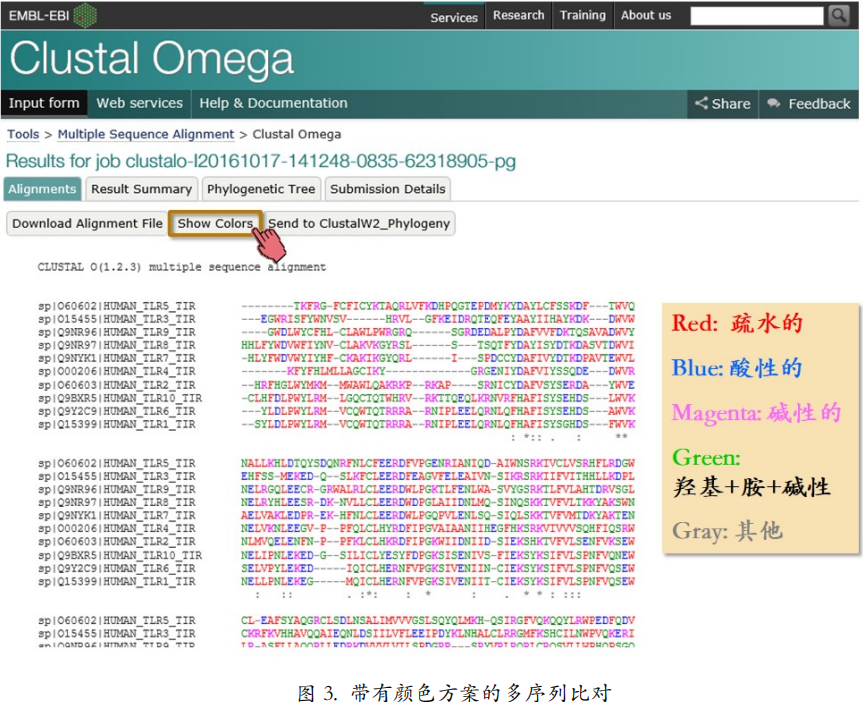863x702 pixels.
Task: Click the CLUSTAL O(1.2.3) alignment header text
Action: [x=182, y=267]
